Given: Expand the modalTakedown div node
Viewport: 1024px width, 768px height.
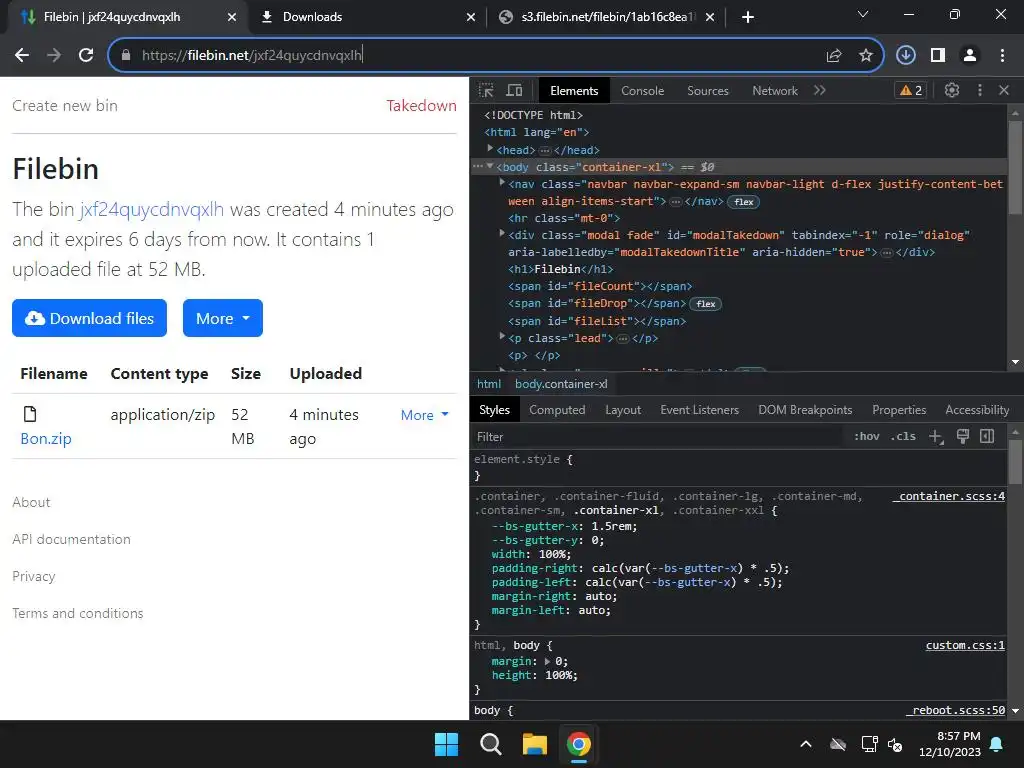Looking at the screenshot, I should tap(502, 233).
